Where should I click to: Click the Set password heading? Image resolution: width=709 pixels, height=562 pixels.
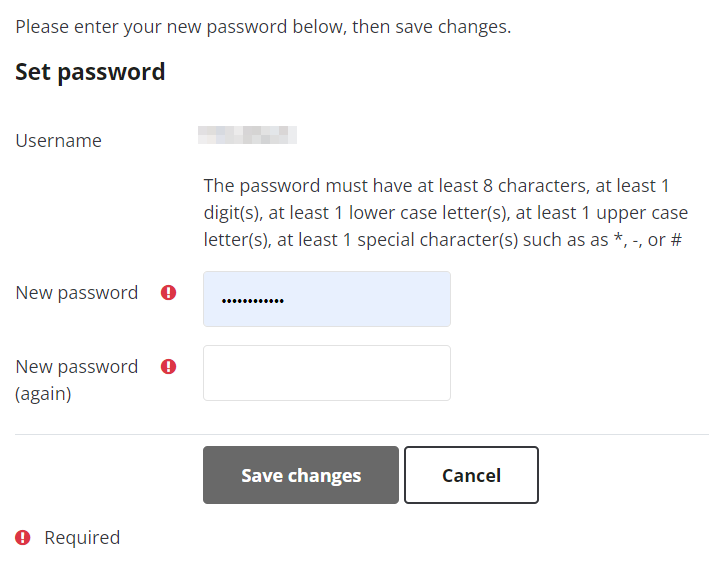(90, 72)
